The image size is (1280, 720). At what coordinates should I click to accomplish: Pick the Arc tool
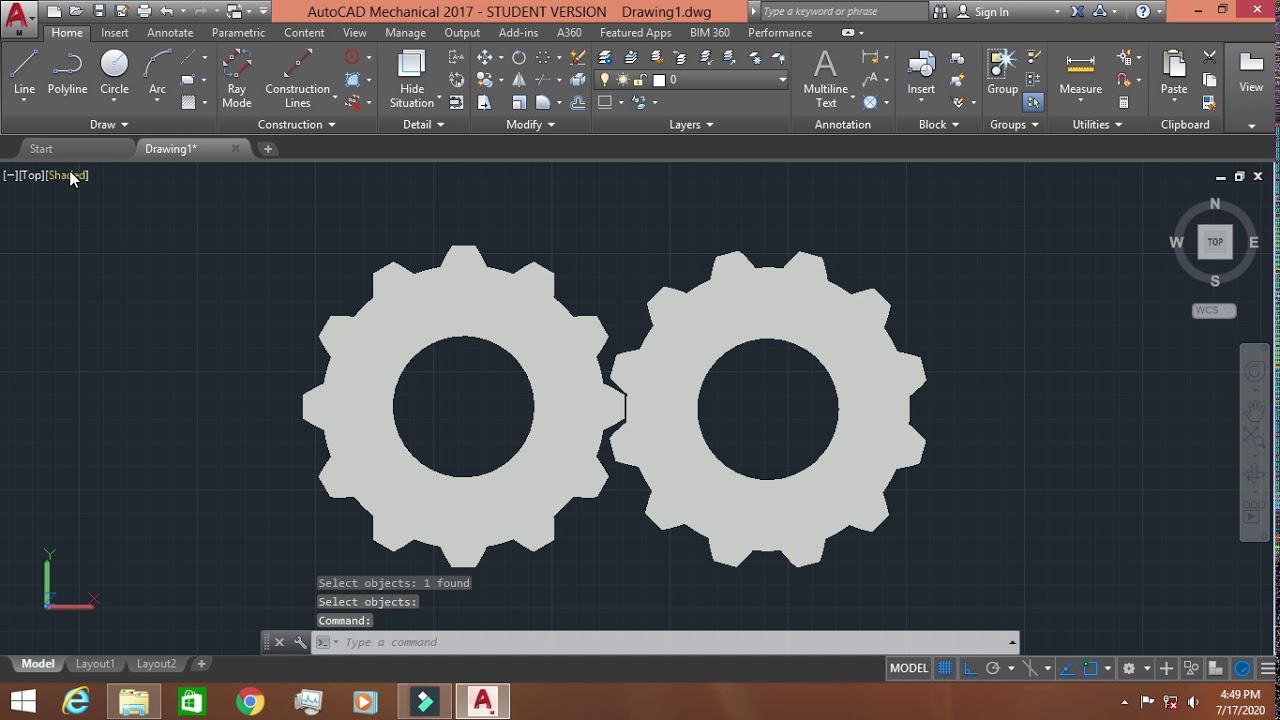click(157, 75)
